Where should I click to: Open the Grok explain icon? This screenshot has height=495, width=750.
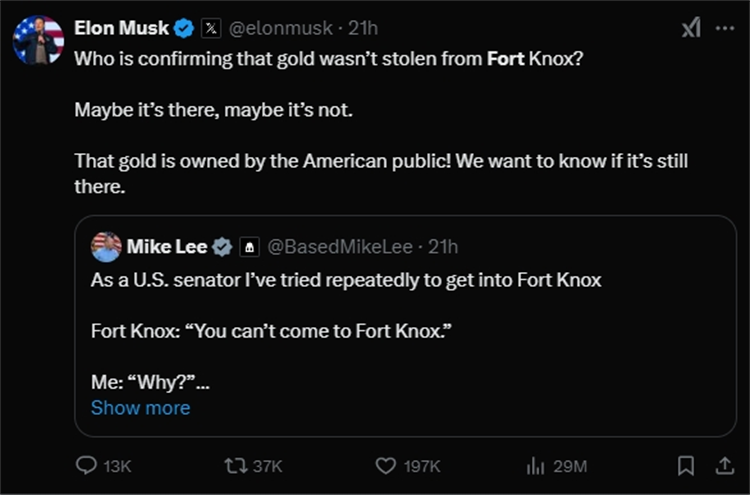691,28
